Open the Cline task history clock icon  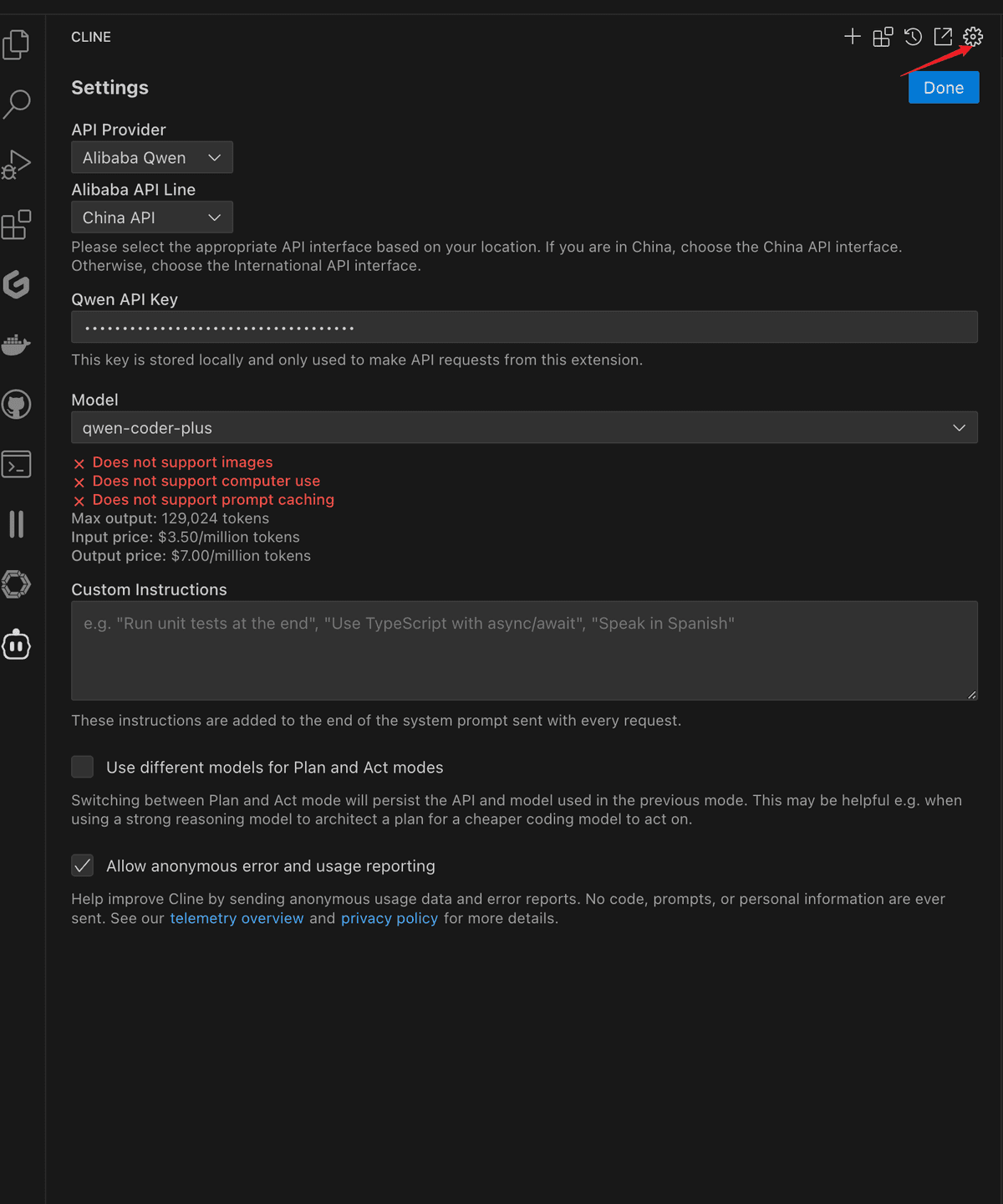click(913, 37)
